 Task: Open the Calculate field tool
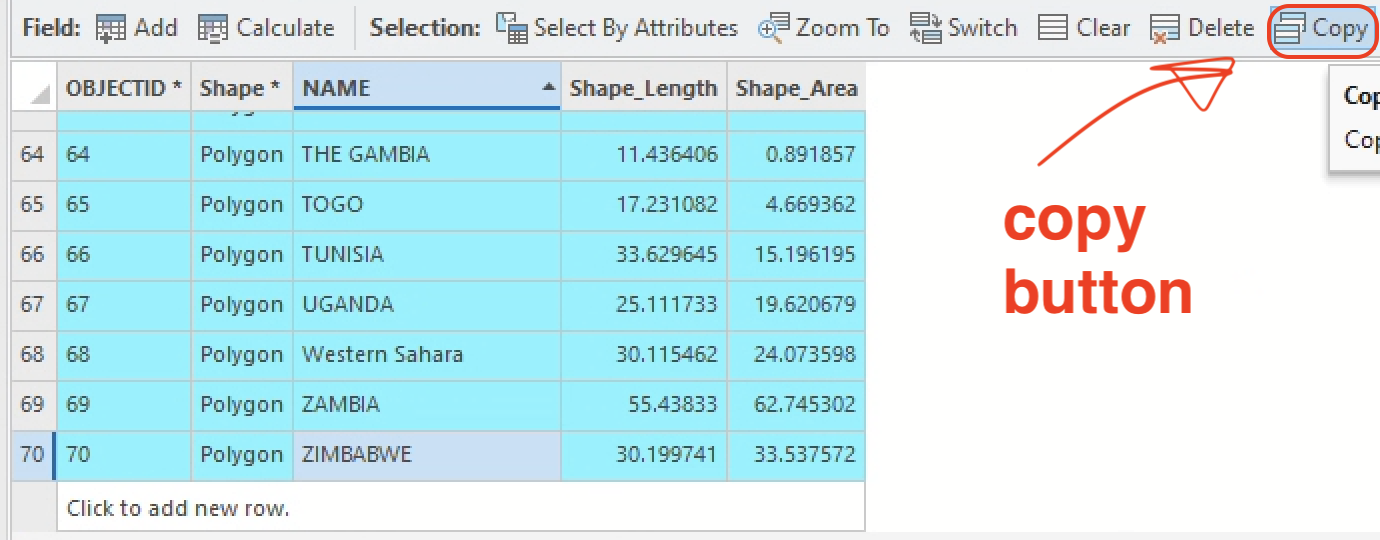pos(266,28)
